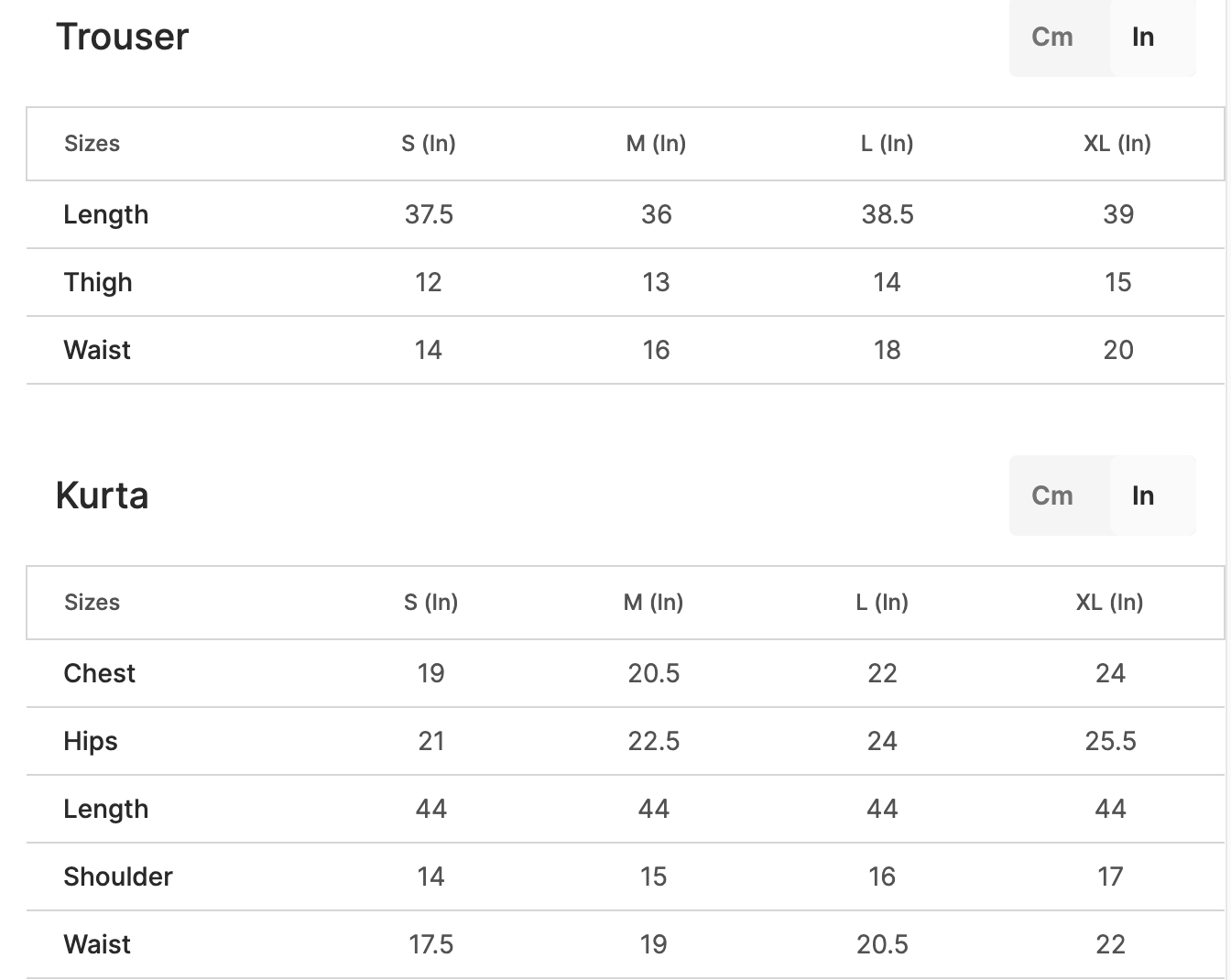Click the Trouser section heading

pyautogui.click(x=122, y=38)
